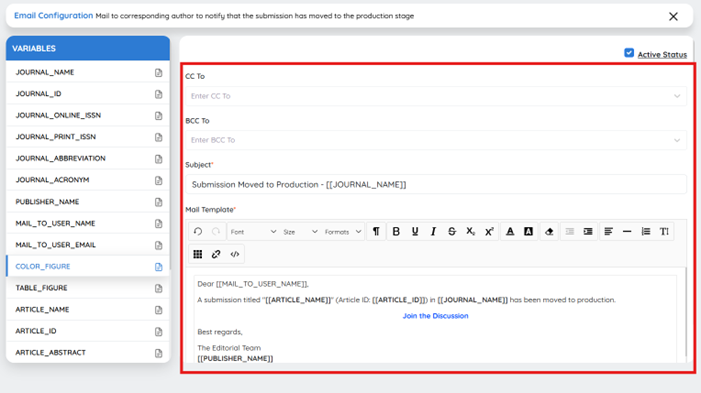The height and width of the screenshot is (393, 701).
Task: Close the Email Configuration dialog
Action: click(x=673, y=17)
